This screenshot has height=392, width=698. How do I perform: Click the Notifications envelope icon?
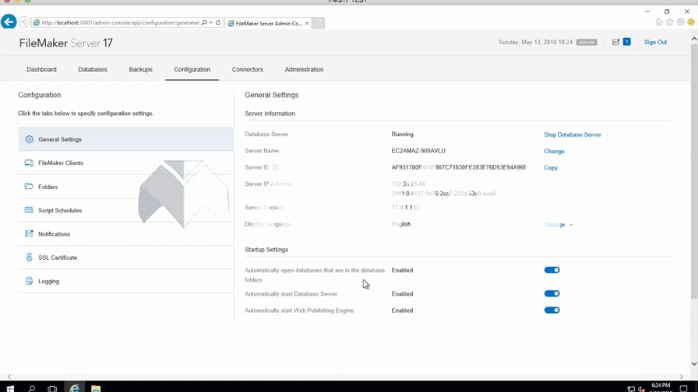pyautogui.click(x=29, y=234)
